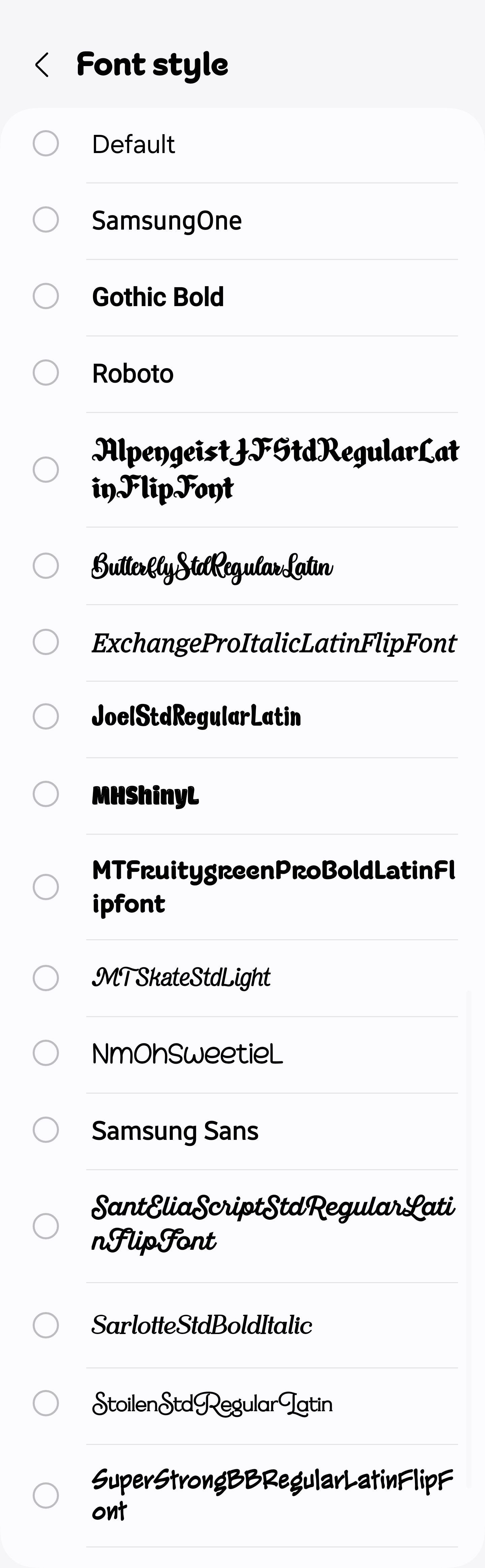Select the Samsung Sans radio button
This screenshot has width=485, height=1568.
pos(45,1130)
